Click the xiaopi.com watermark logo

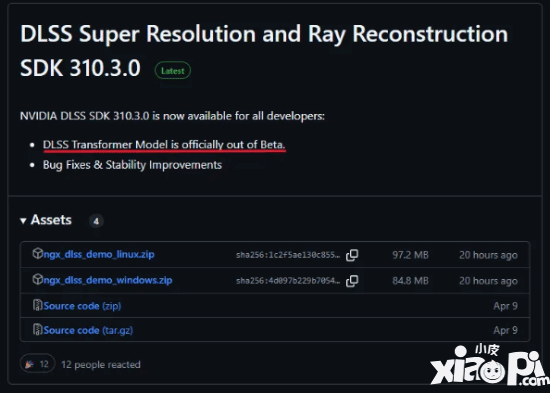pyautogui.click(x=490, y=365)
